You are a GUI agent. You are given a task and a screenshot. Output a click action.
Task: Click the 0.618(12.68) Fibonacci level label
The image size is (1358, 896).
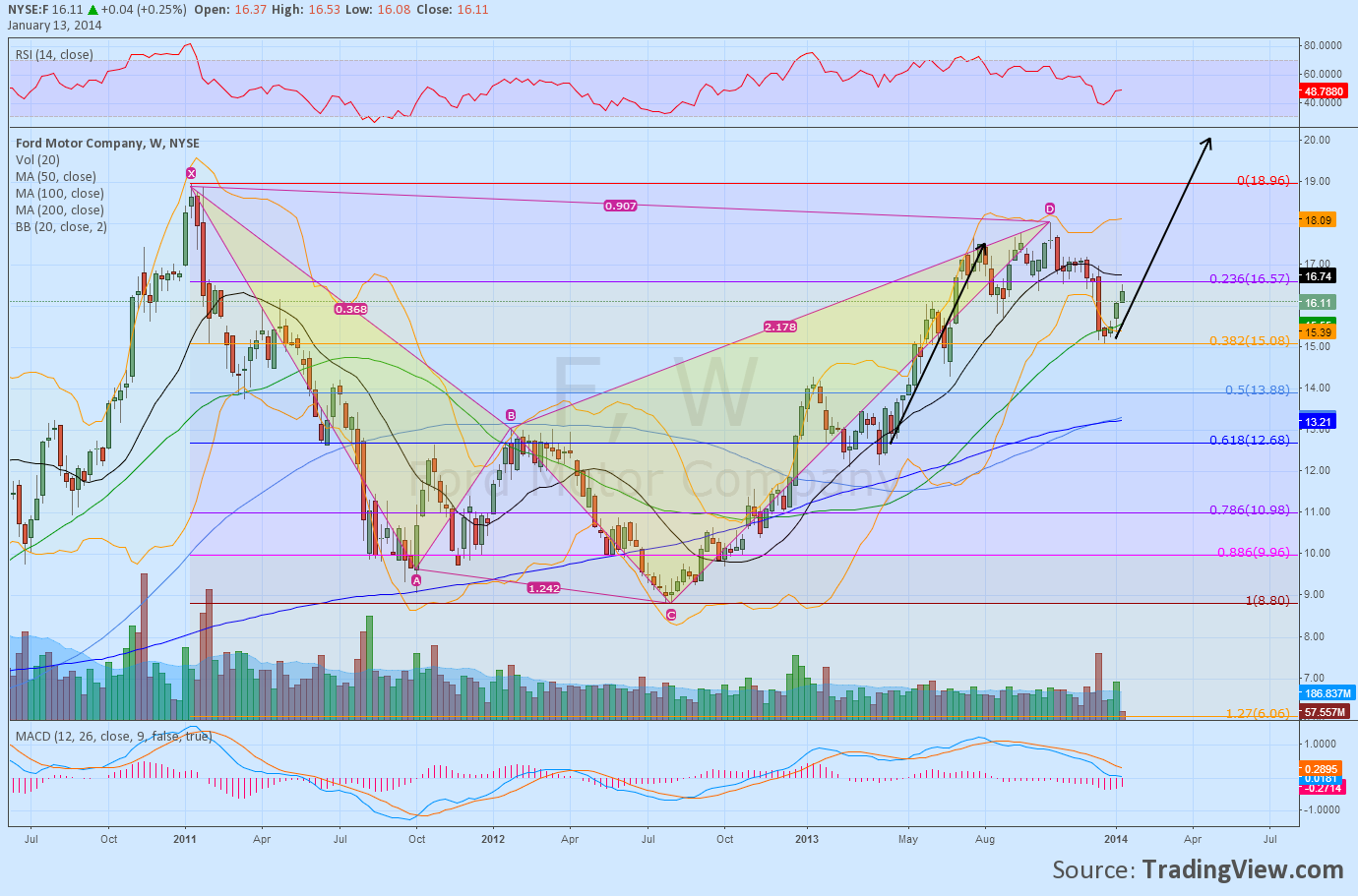1249,441
